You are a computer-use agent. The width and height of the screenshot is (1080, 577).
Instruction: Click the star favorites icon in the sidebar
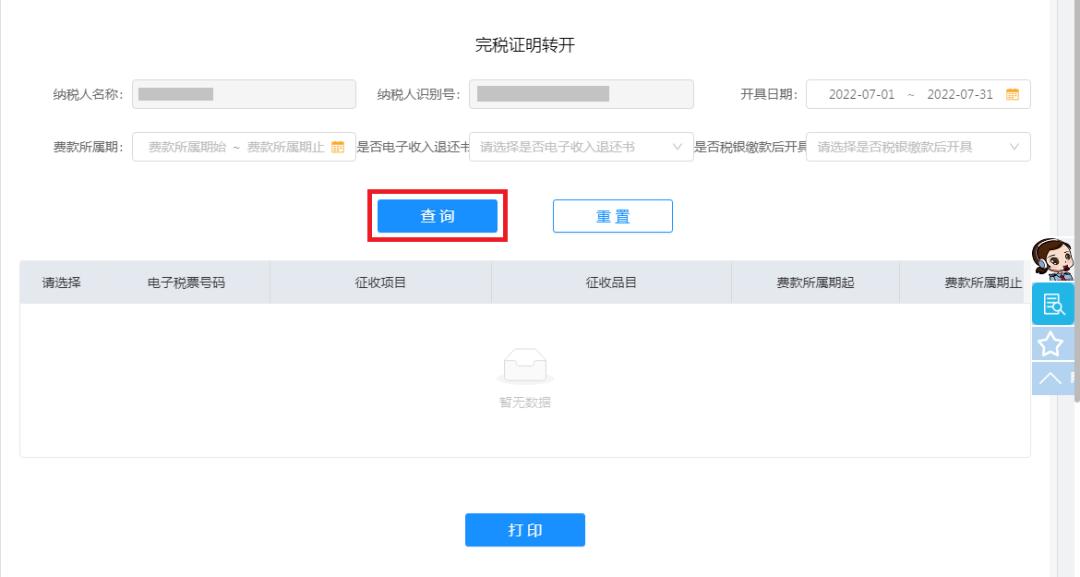(x=1052, y=343)
